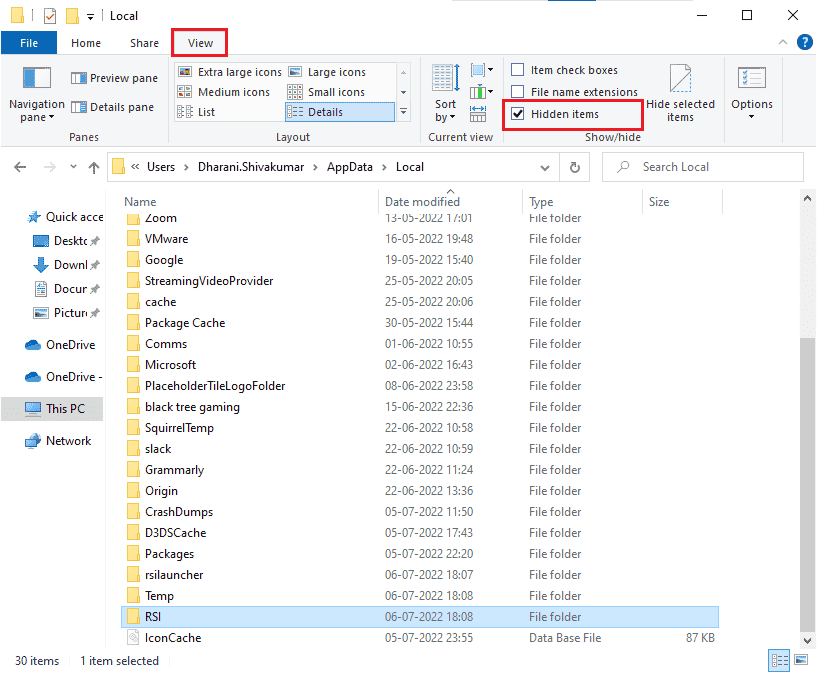Image resolution: width=817 pixels, height=673 pixels.
Task: Choose Large icons layout
Action: pyautogui.click(x=327, y=72)
